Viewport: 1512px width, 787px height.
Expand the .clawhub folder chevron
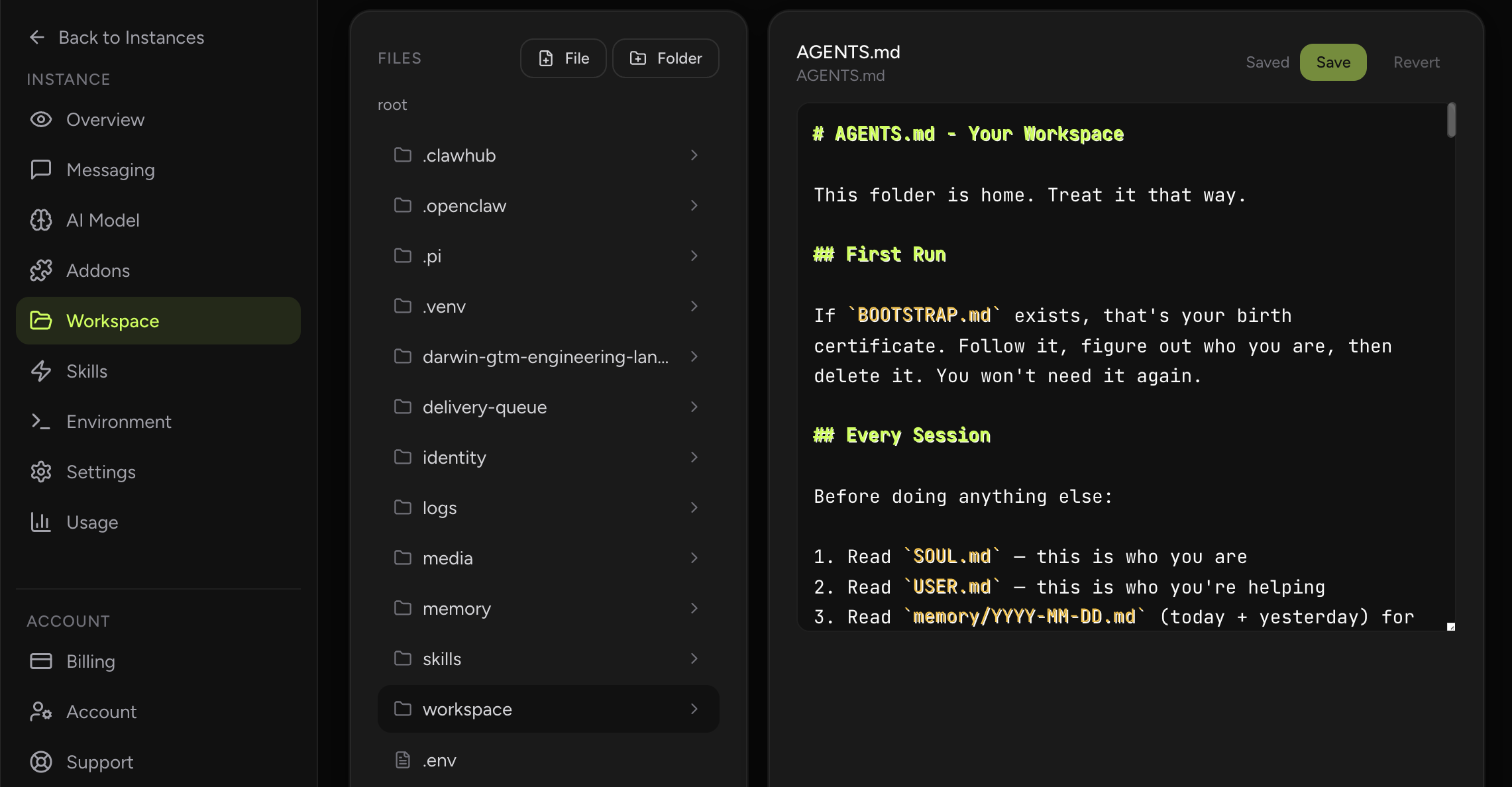pos(694,155)
